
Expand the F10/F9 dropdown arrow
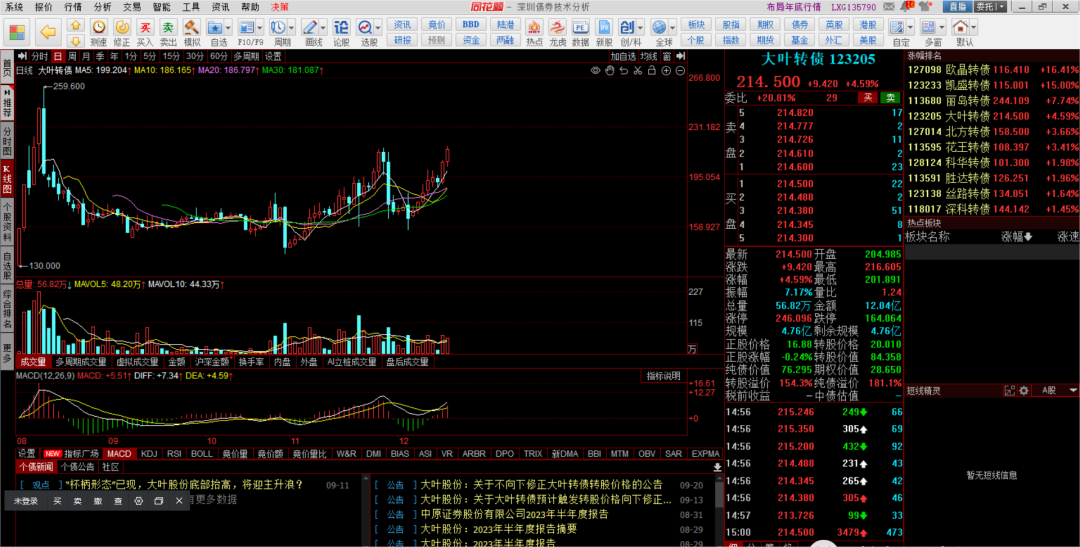click(259, 28)
